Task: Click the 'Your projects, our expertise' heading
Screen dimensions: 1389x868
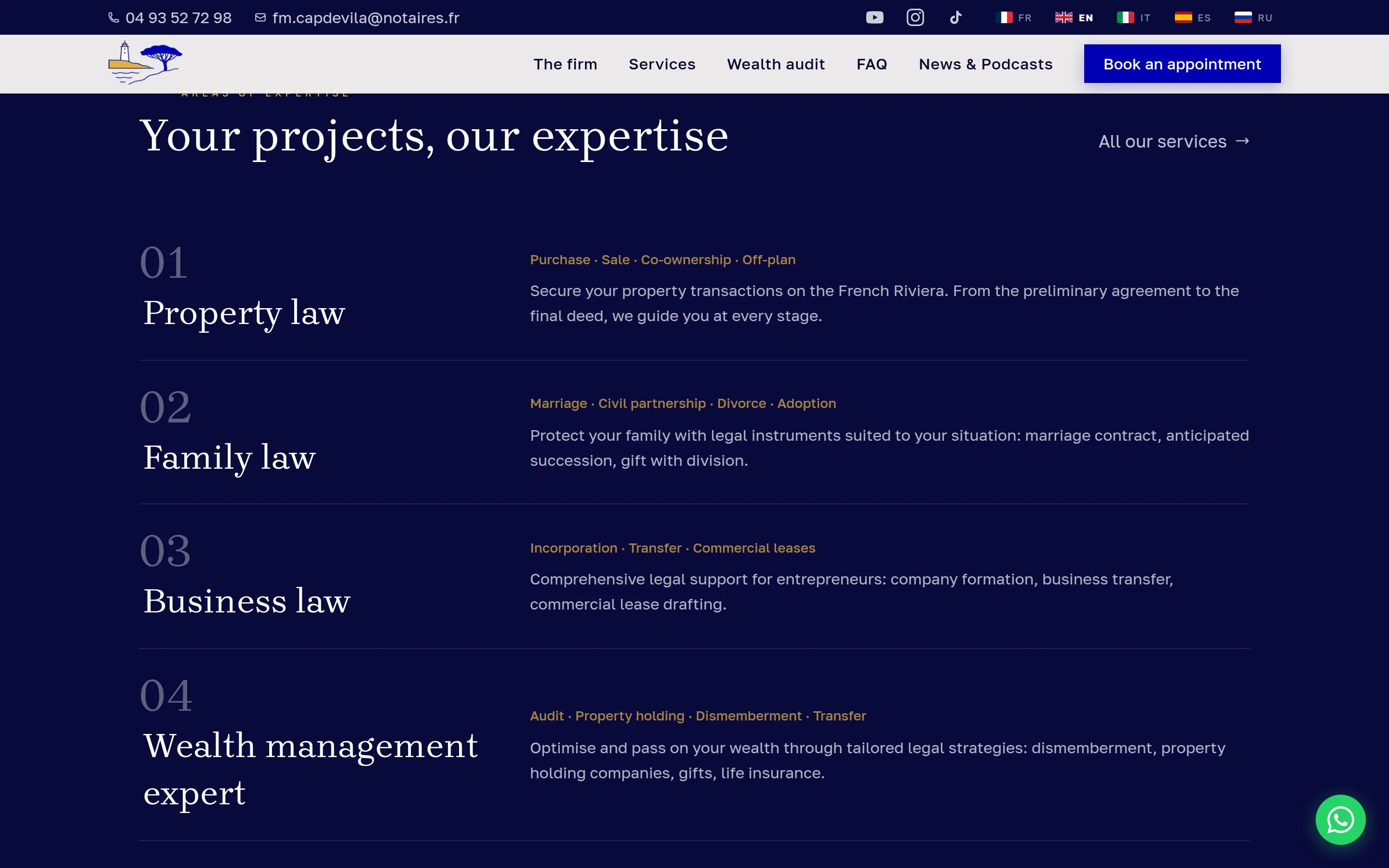Action: tap(434, 137)
